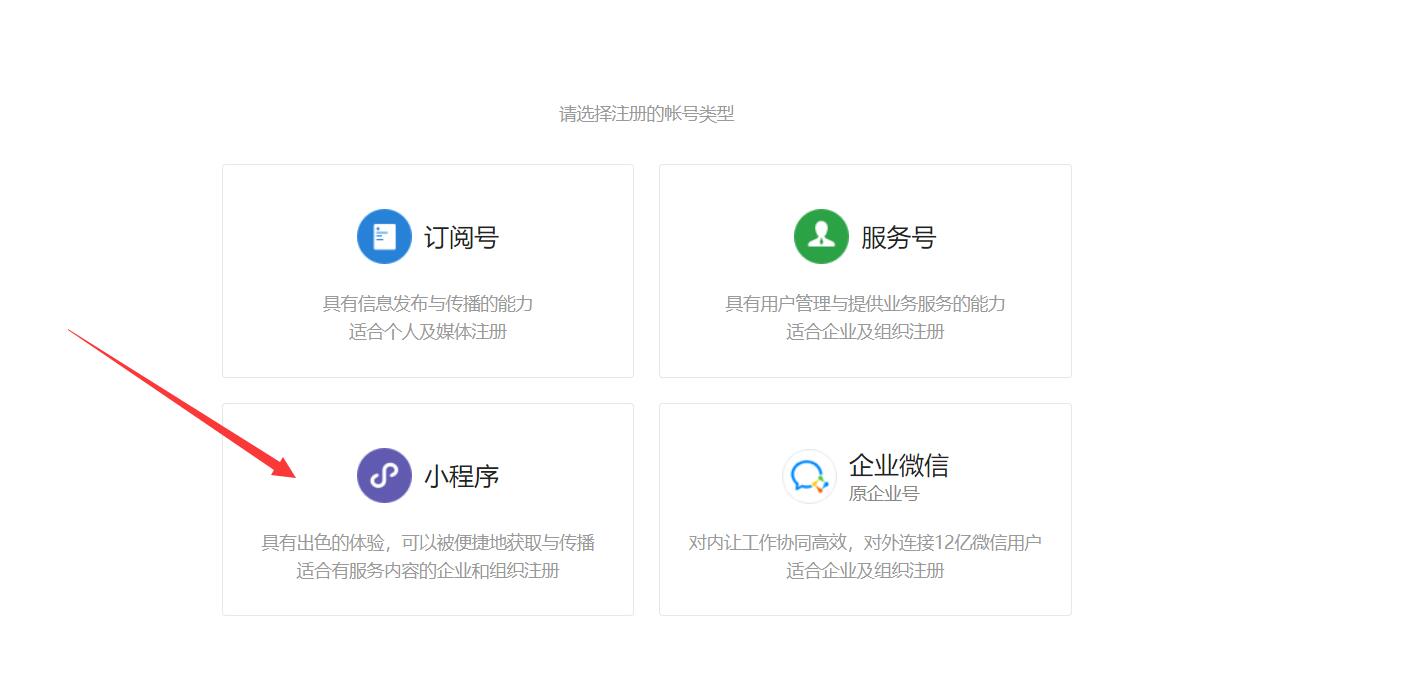Click the blue 订阅号 document icon
1406x678 pixels.
384,237
